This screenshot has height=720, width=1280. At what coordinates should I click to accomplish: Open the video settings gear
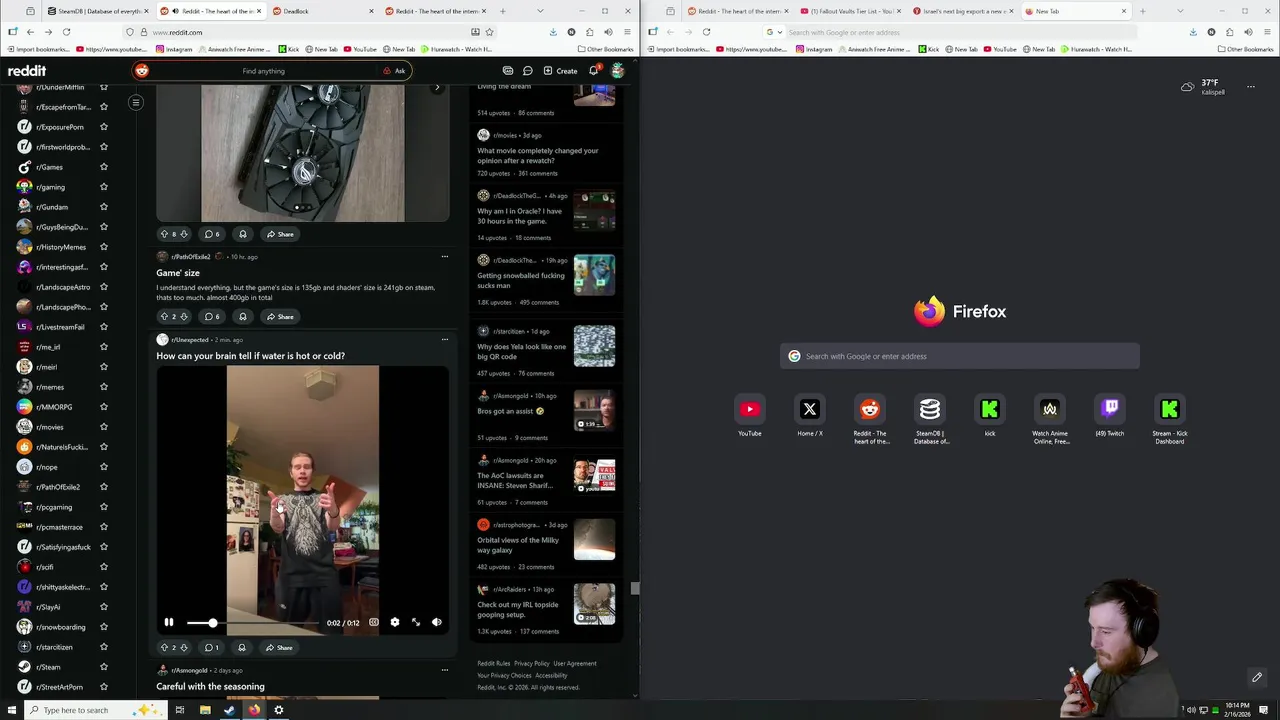[395, 622]
